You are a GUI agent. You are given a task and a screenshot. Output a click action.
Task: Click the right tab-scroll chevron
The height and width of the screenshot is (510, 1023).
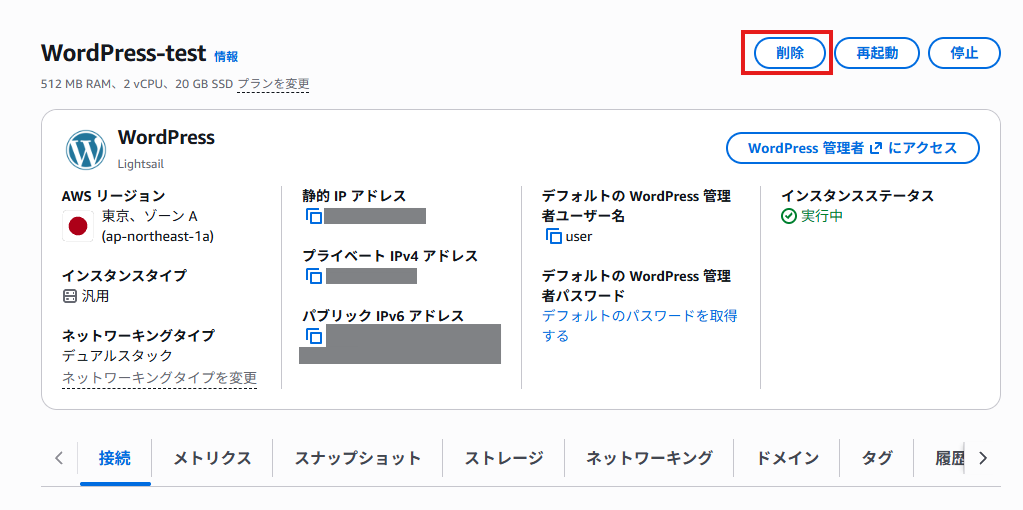[x=983, y=458]
